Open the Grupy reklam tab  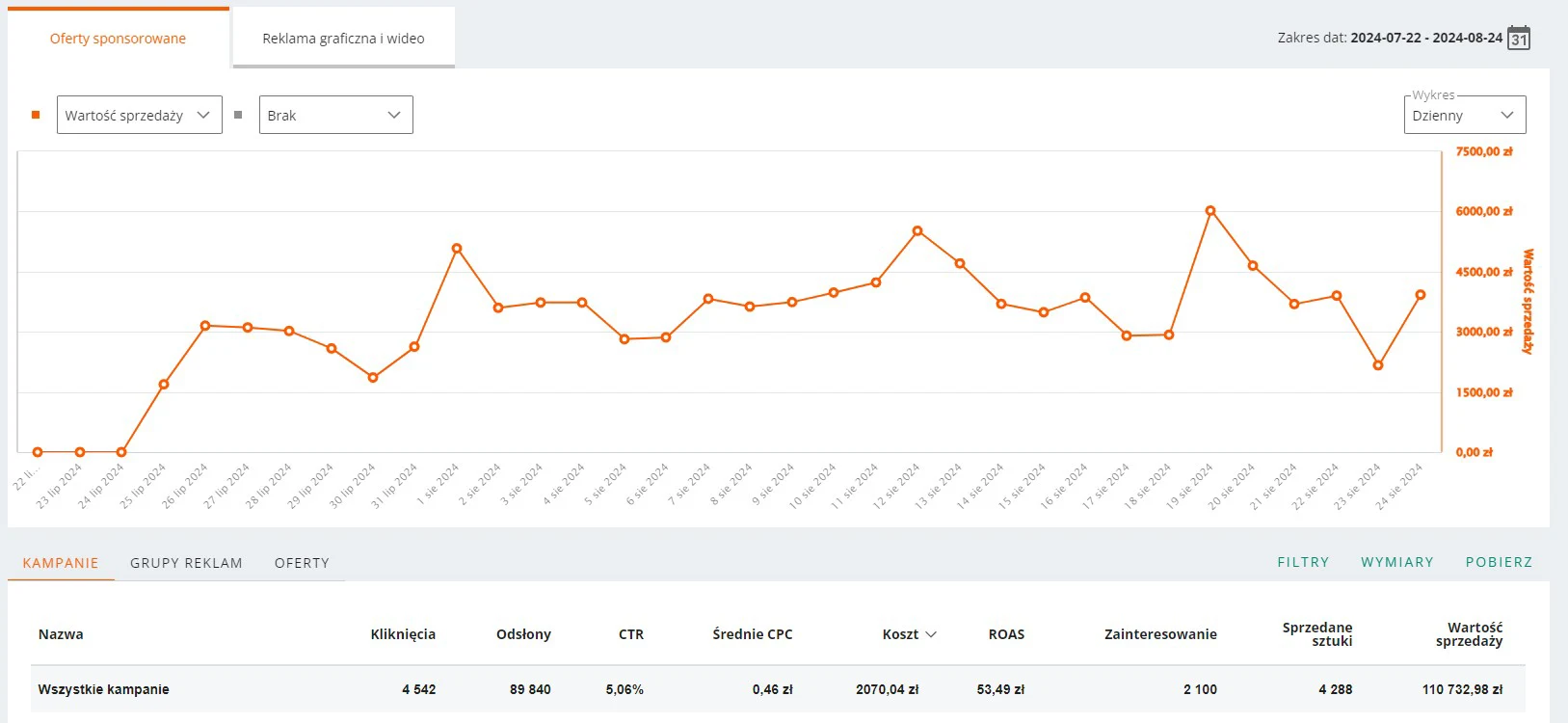click(186, 563)
